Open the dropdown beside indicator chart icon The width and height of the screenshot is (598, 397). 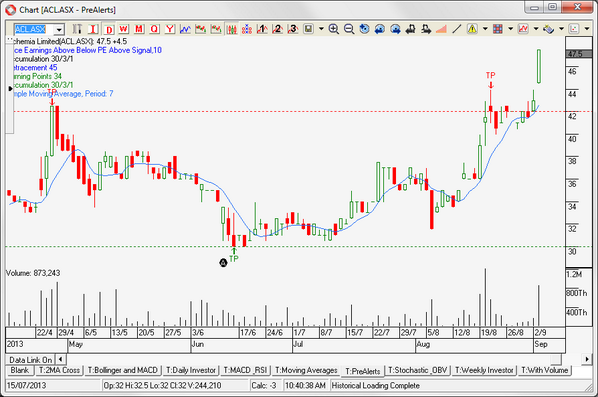[x=536, y=29]
